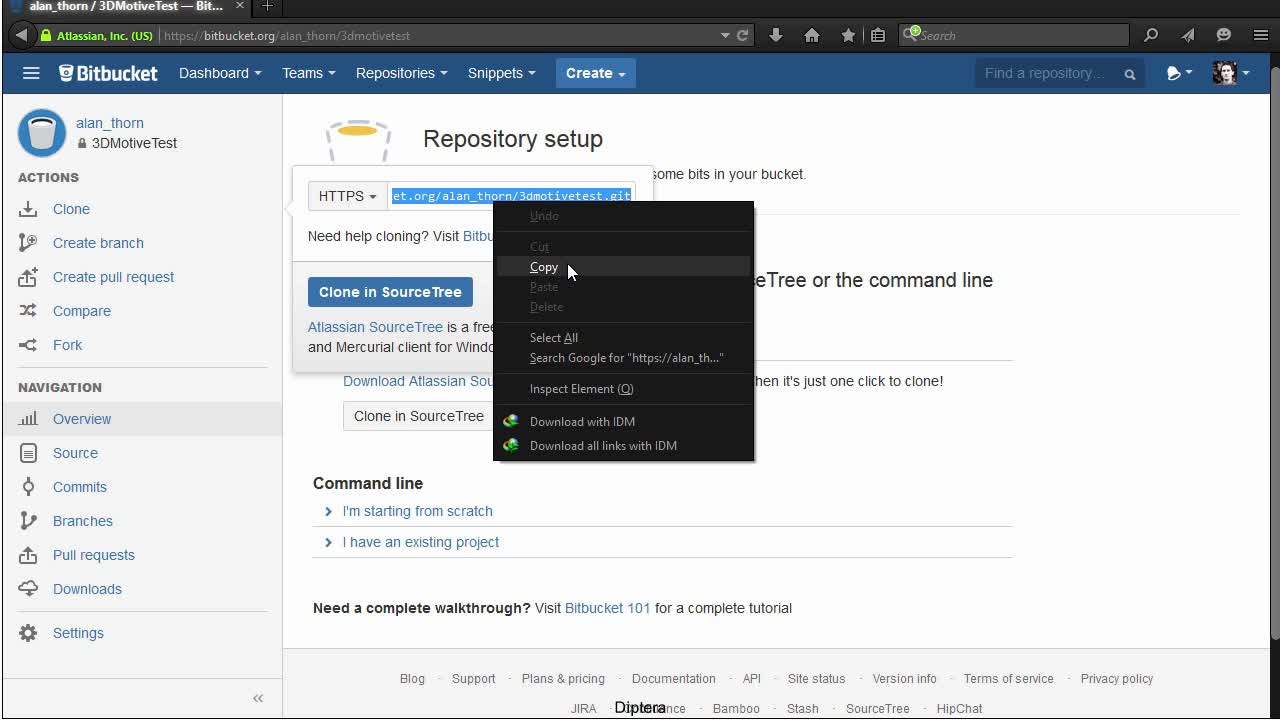Open the Repositories dropdown menu
The image size is (1280, 720).
click(402, 73)
